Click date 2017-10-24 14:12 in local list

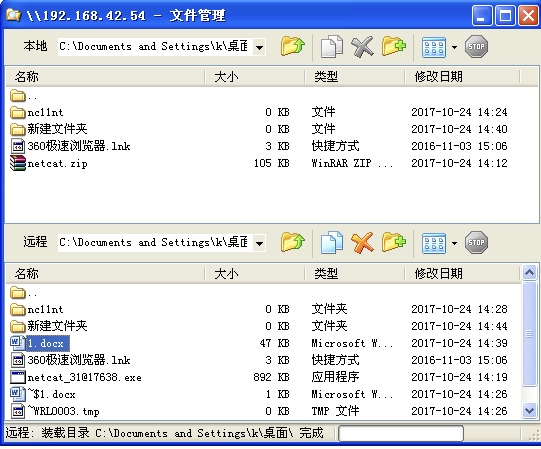click(x=459, y=163)
